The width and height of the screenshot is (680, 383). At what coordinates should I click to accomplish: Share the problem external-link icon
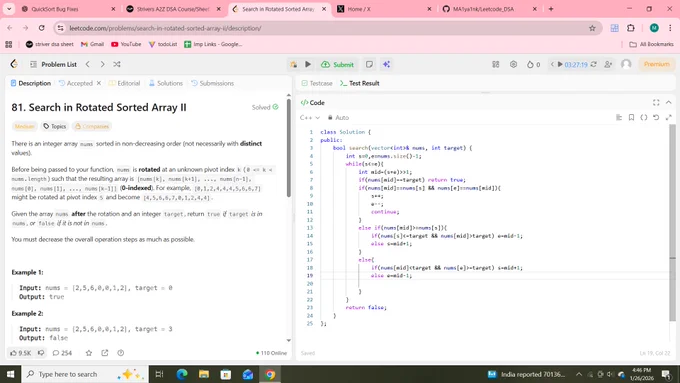pos(105,353)
